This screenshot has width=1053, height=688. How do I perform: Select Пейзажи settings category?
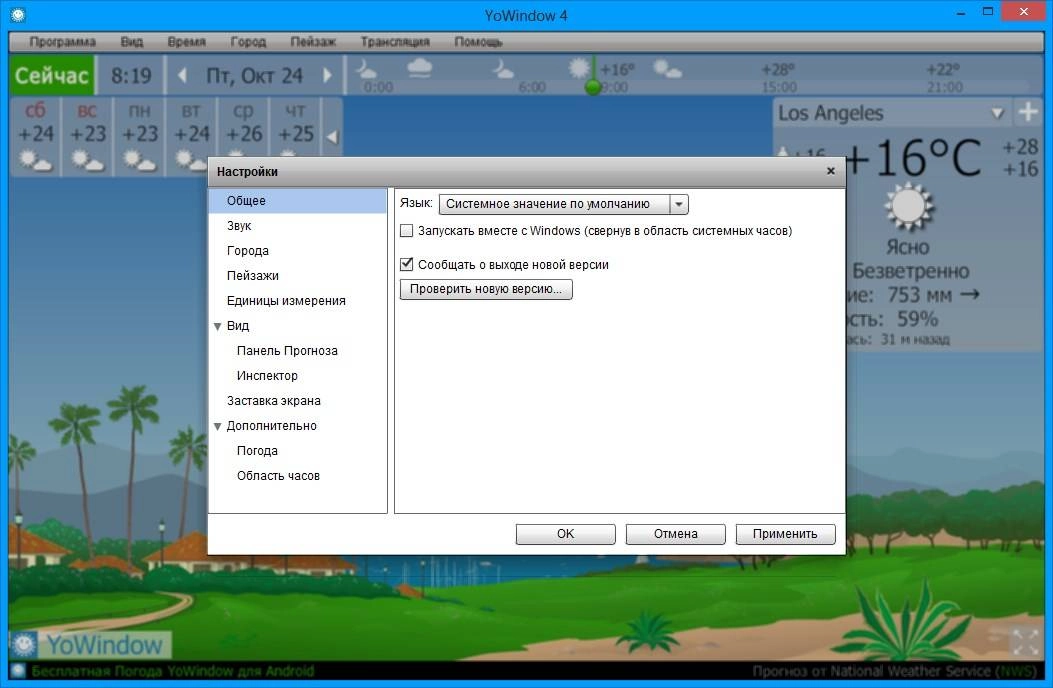pos(297,275)
